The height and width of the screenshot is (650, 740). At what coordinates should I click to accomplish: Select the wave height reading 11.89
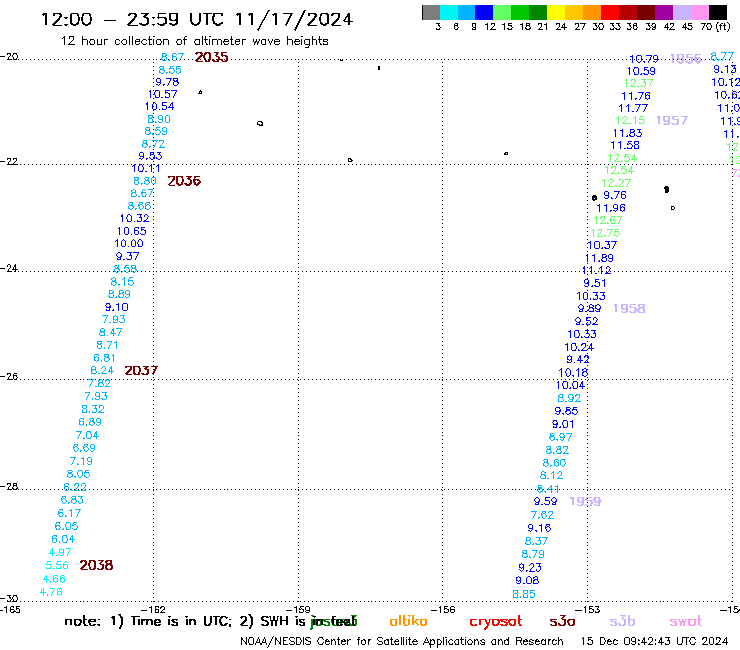coord(599,258)
